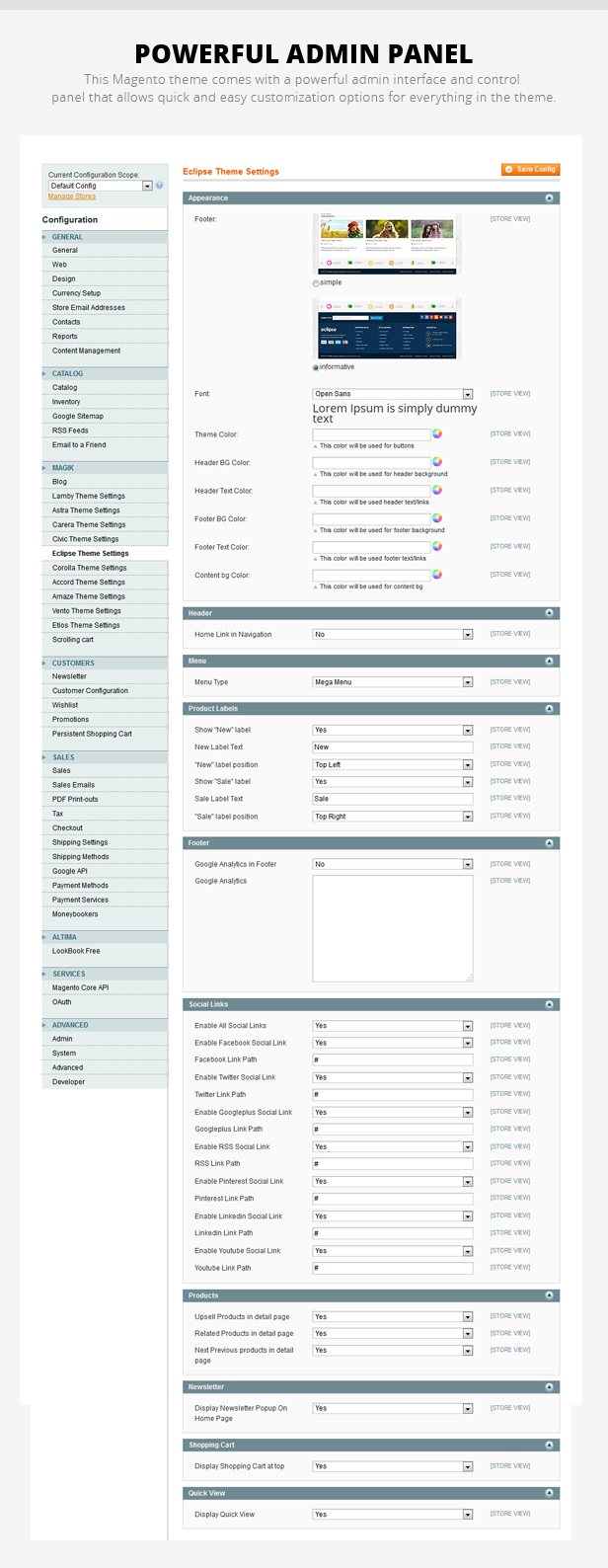608x1568 pixels.
Task: Click the Footer BG Color picker icon
Action: pyautogui.click(x=437, y=518)
